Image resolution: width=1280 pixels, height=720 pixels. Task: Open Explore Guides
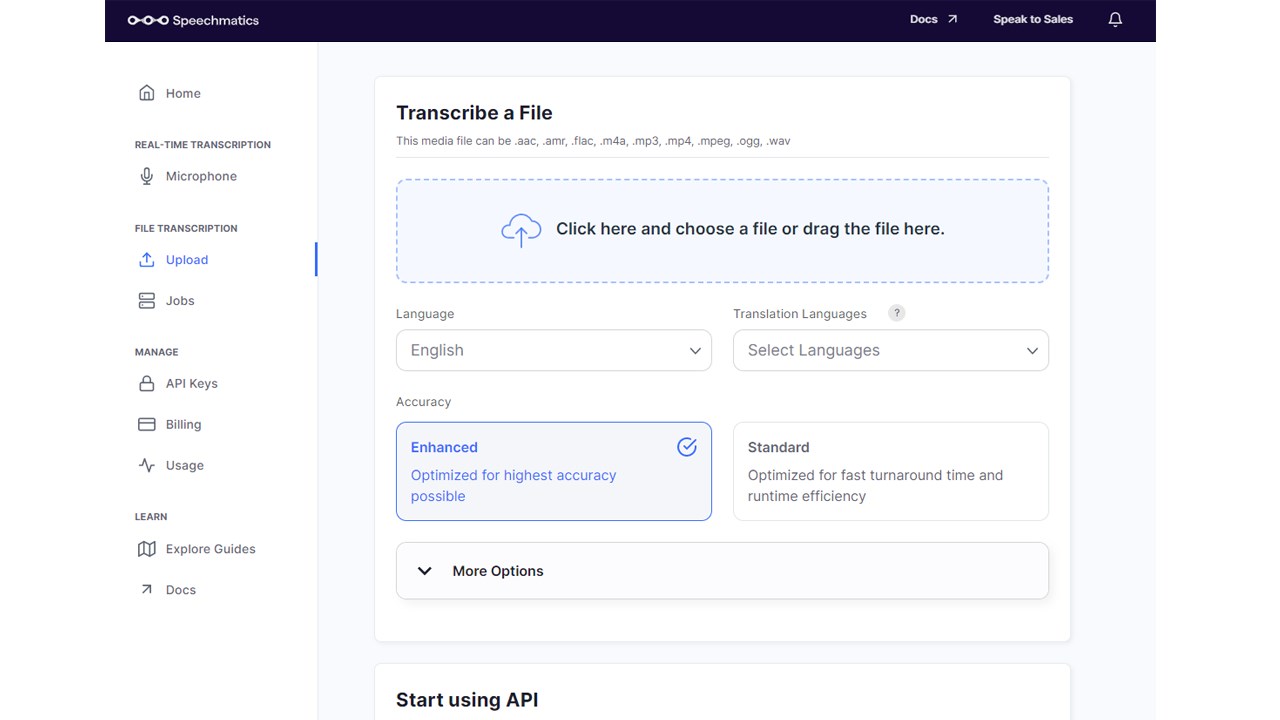click(210, 549)
